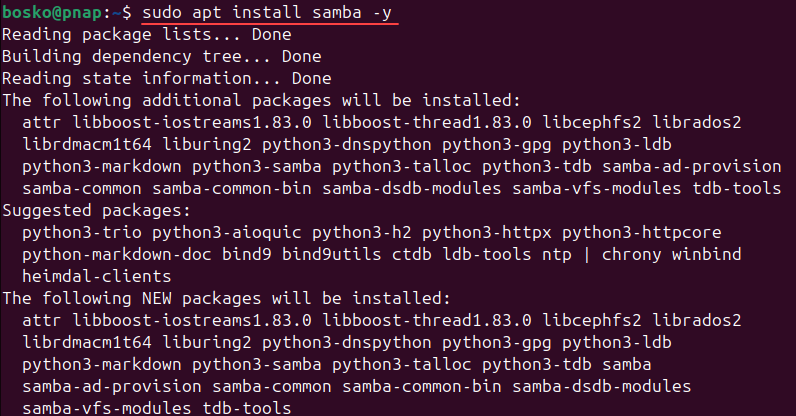Click the tdb-tools text in the additional packages list
The image size is (796, 416).
[x=737, y=188]
